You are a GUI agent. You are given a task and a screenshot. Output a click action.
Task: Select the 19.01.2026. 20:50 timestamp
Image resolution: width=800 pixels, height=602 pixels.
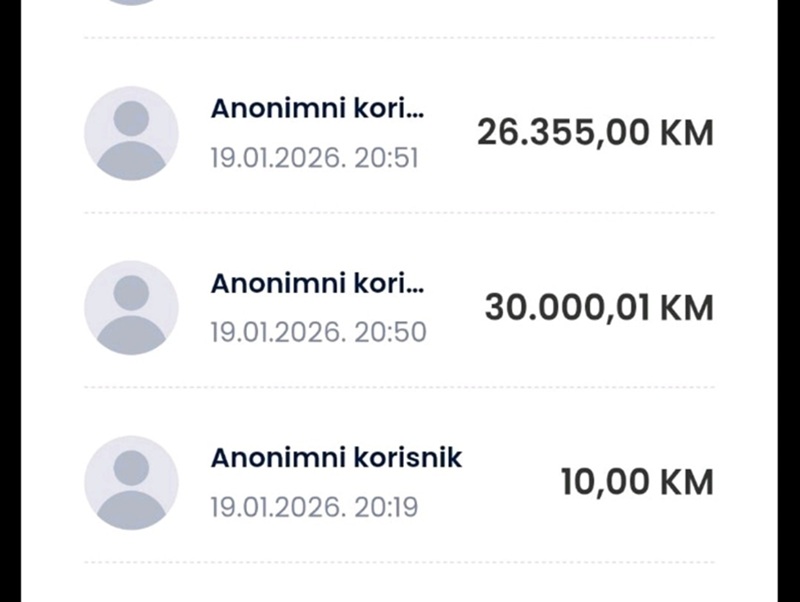318,332
